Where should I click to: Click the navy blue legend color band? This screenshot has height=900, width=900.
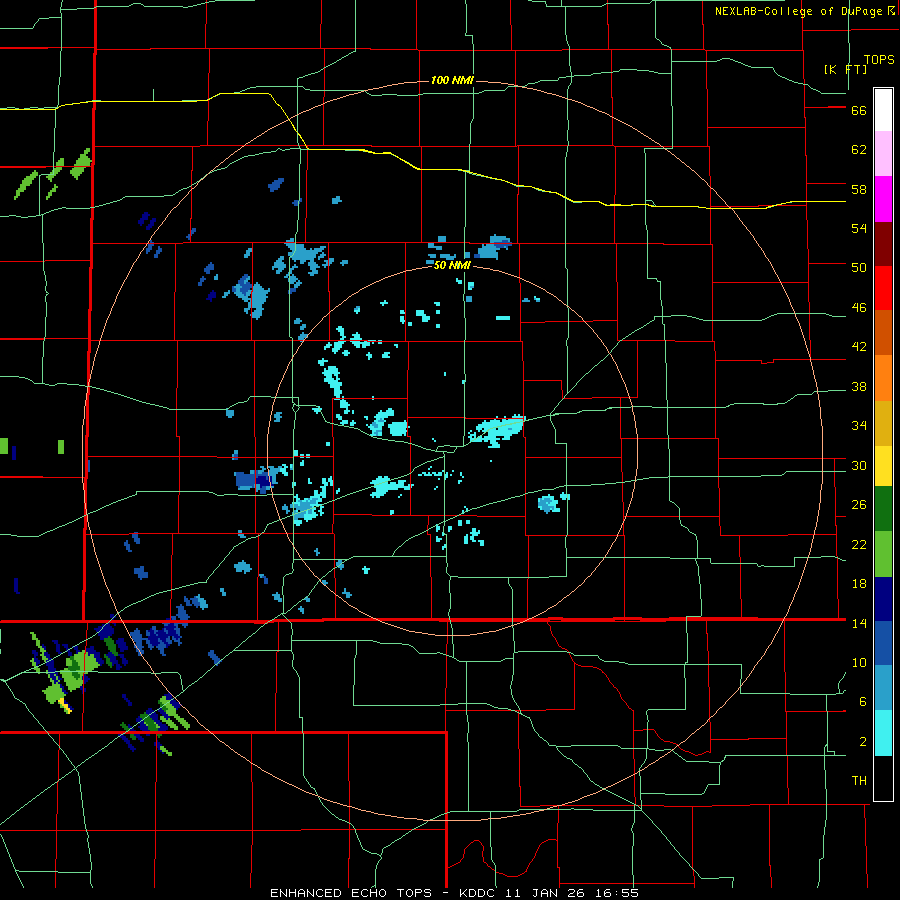tap(883, 599)
